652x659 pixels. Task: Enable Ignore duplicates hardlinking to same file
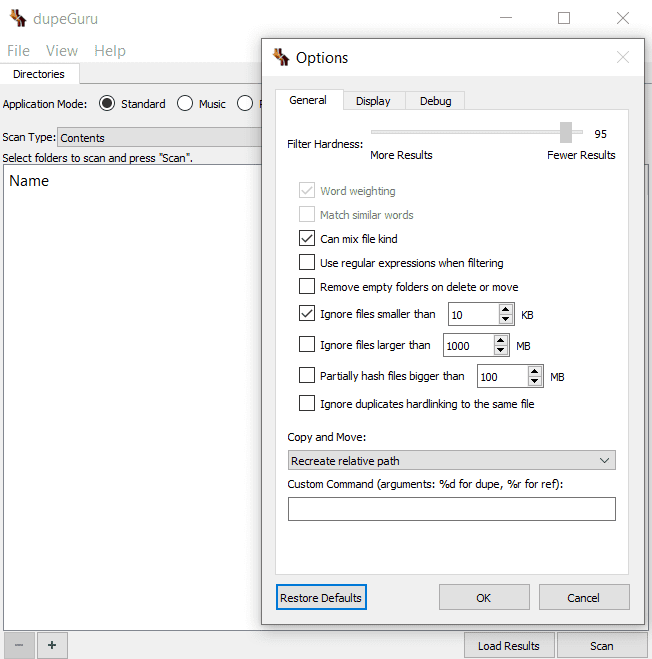pos(307,403)
